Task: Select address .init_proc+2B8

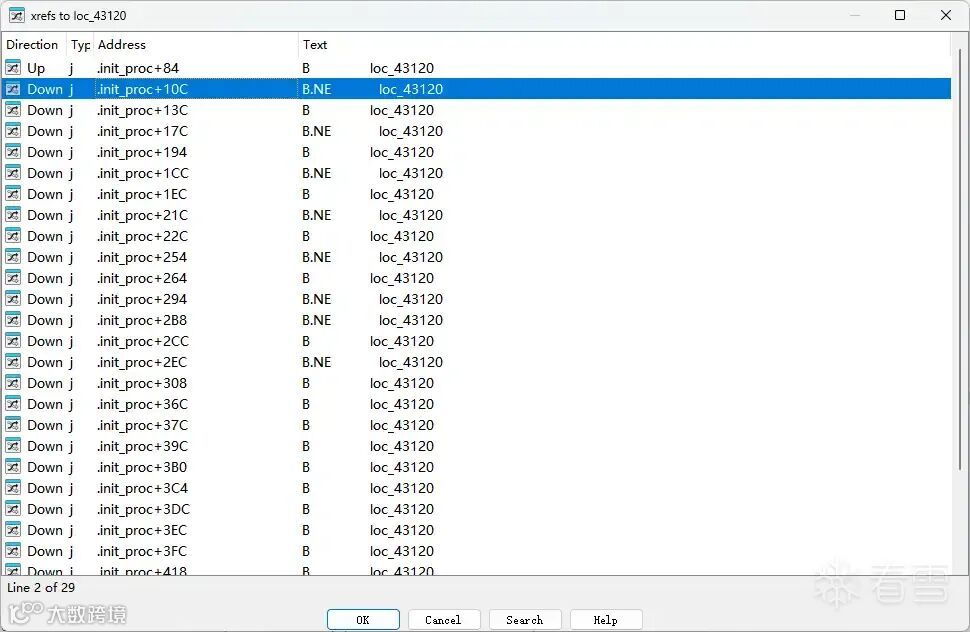Action: pos(141,320)
